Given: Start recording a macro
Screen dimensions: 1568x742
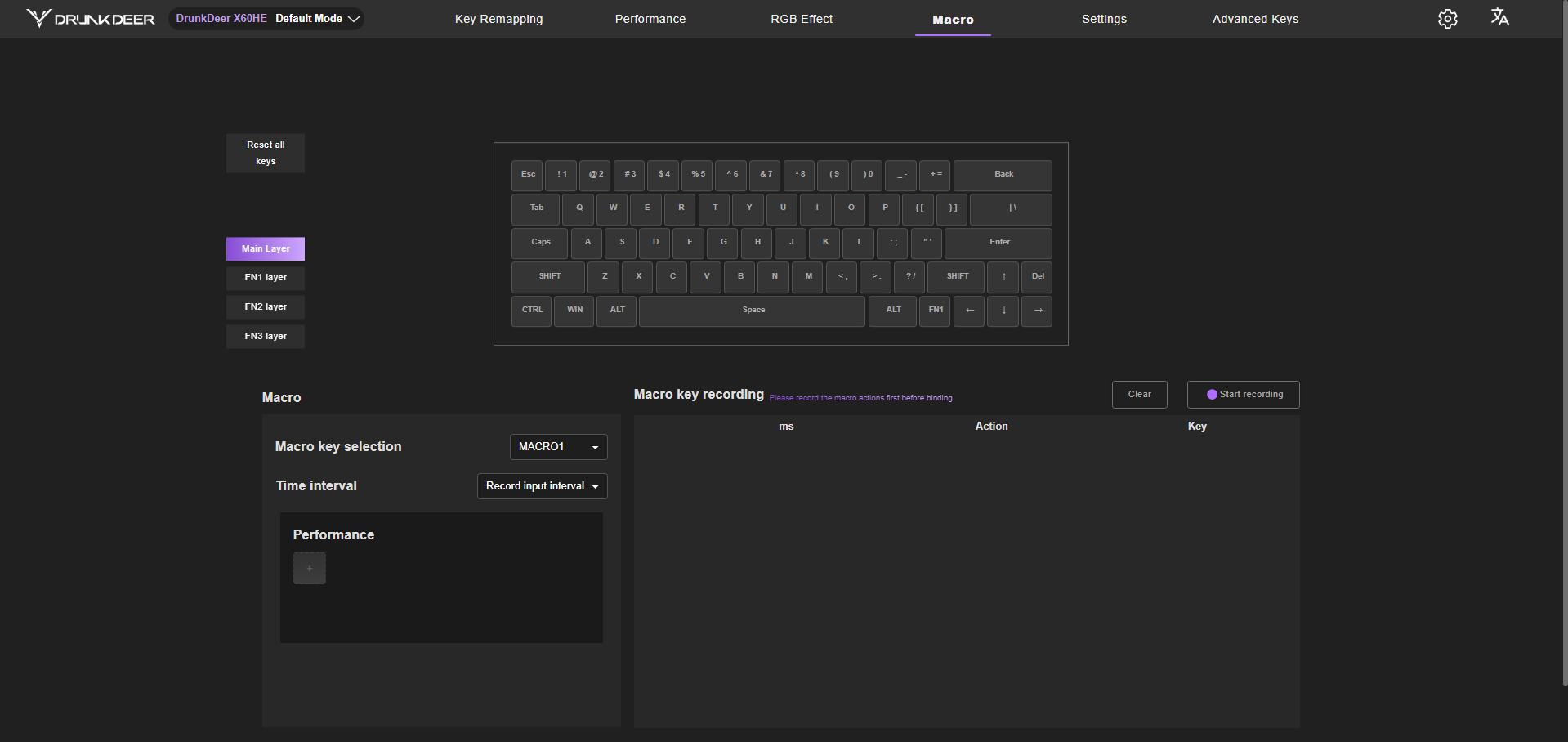Looking at the screenshot, I should [x=1243, y=395].
